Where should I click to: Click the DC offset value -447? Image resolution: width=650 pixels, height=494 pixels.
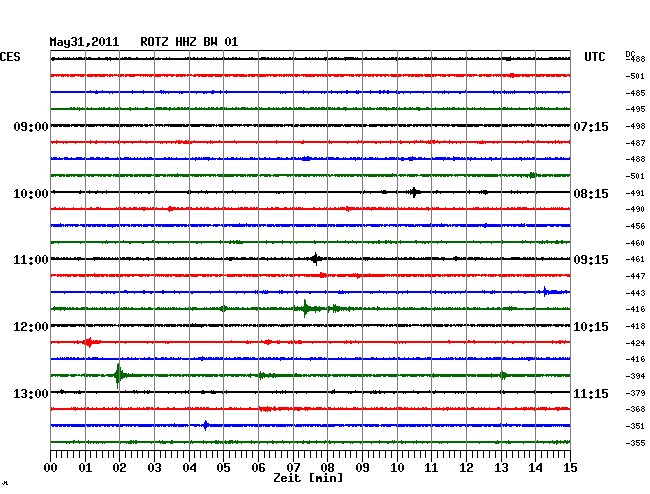(x=635, y=276)
